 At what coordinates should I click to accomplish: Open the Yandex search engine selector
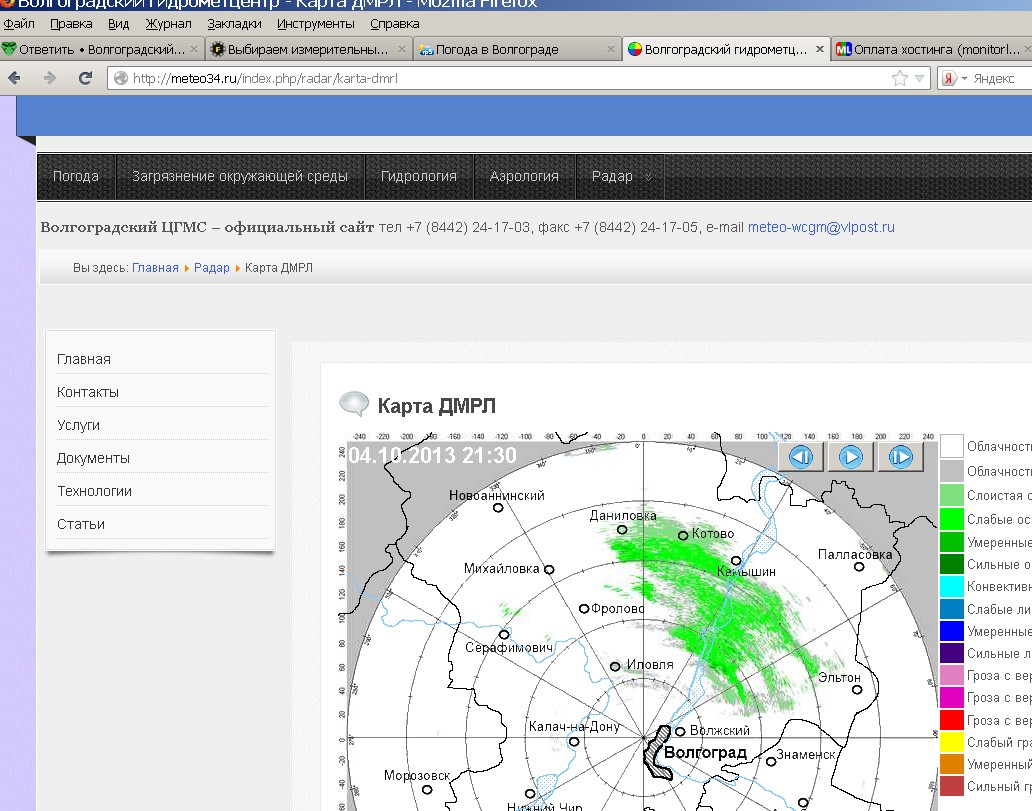955,78
